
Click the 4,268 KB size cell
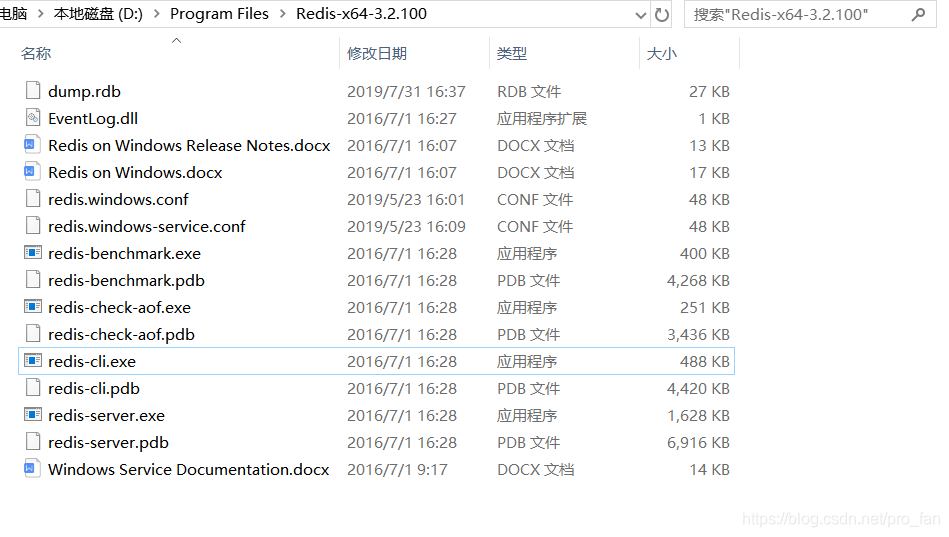[x=698, y=280]
